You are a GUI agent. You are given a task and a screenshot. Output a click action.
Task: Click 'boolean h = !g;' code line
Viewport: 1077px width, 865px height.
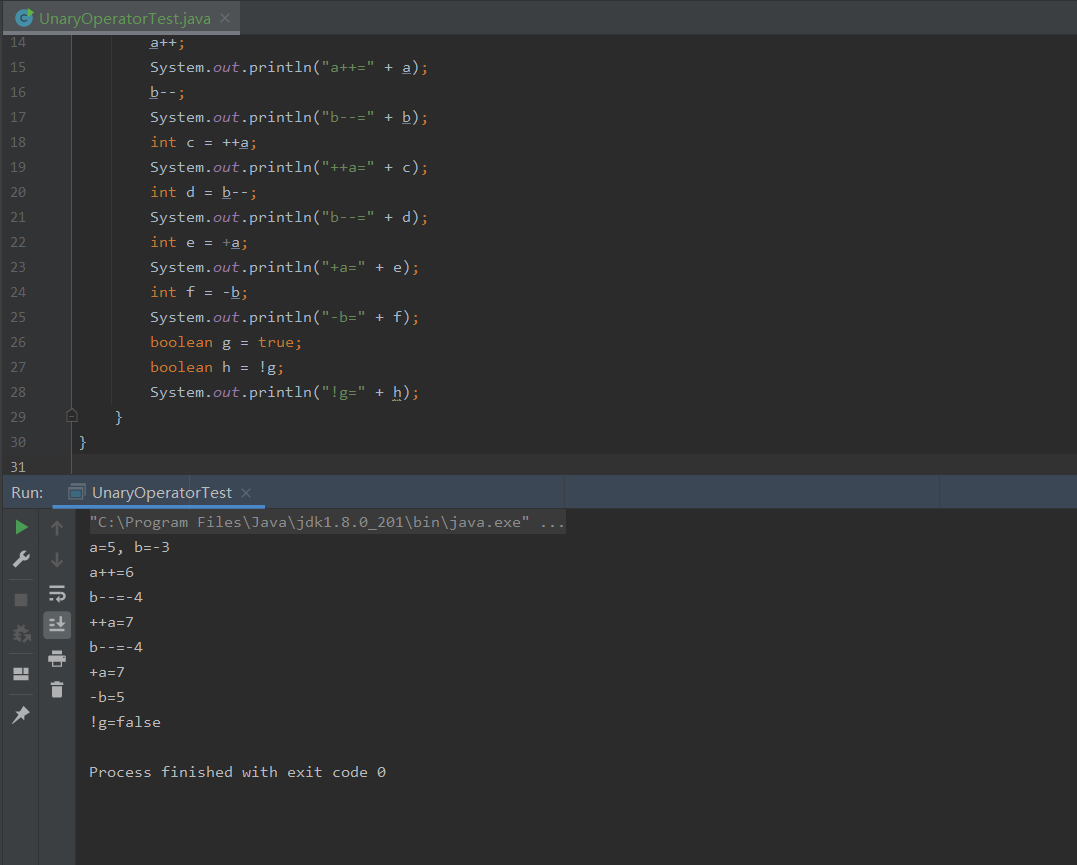click(x=217, y=367)
